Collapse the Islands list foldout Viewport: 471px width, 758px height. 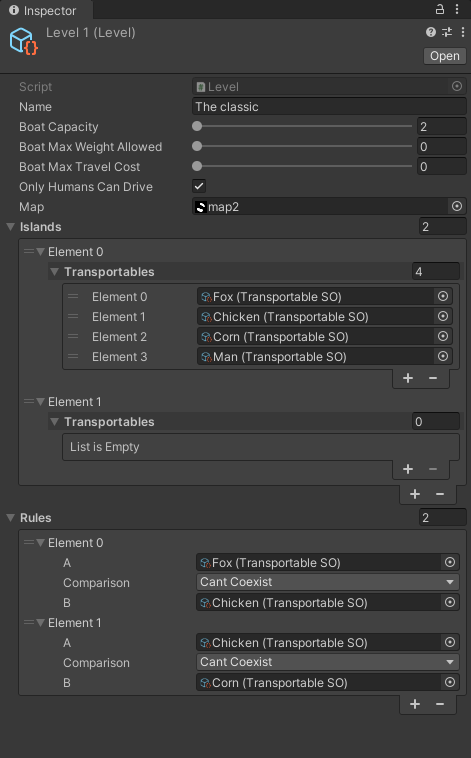tap(11, 227)
